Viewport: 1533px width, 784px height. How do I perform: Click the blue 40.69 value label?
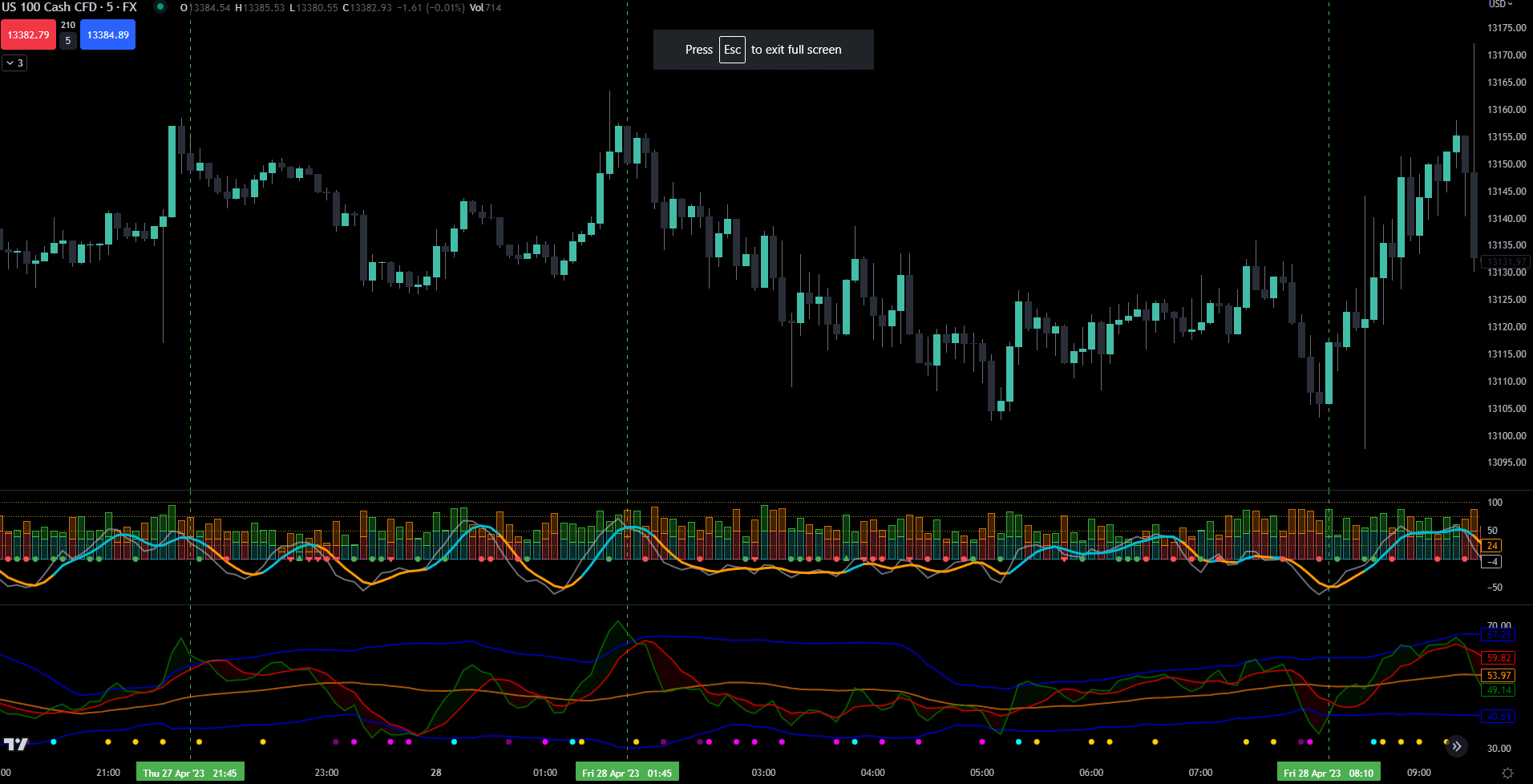coord(1499,717)
